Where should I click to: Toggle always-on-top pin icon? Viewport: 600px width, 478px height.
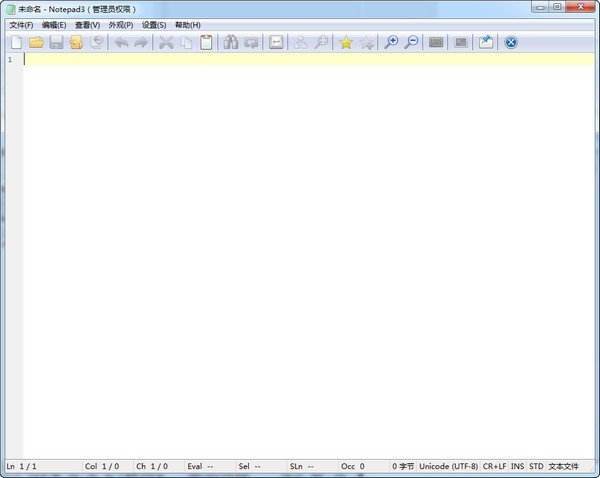486,42
